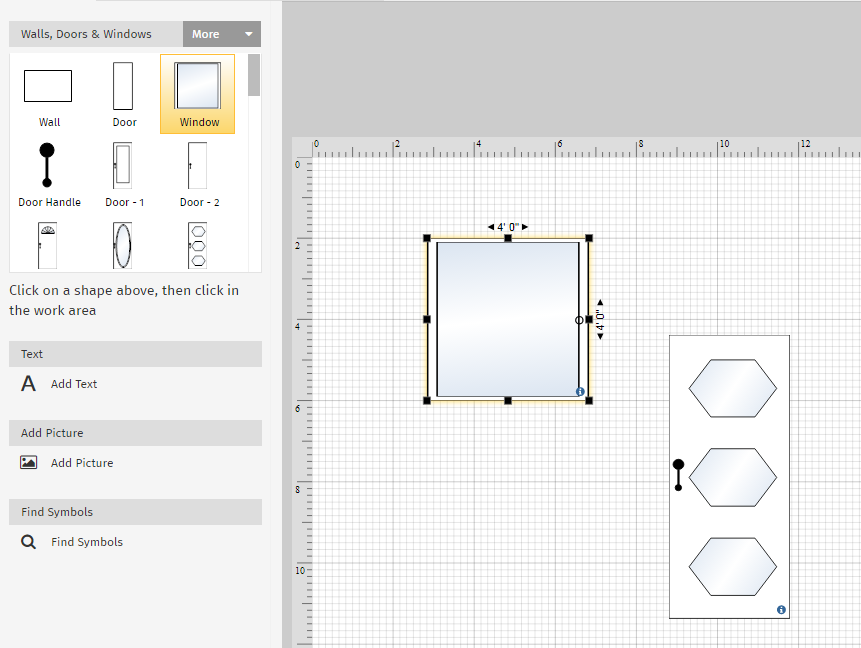The width and height of the screenshot is (861, 648).
Task: Select the Door Handle symbol
Action: tap(47, 166)
